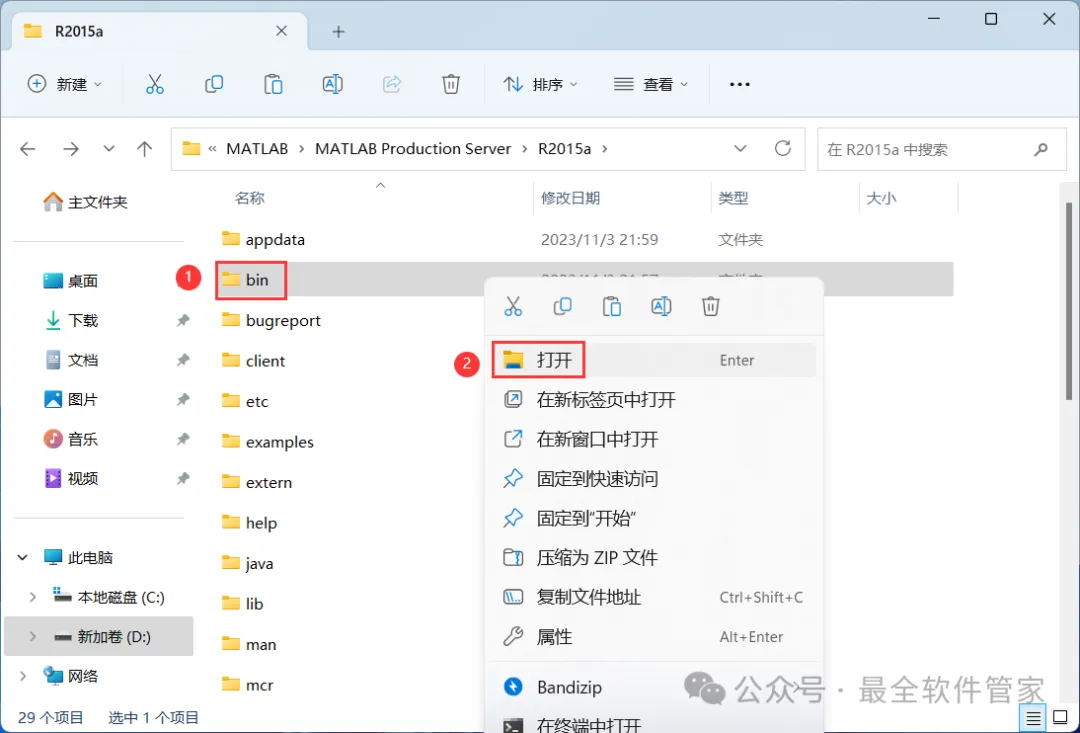The width and height of the screenshot is (1080, 733).
Task: Click pin icon next to 音乐
Action: tap(183, 439)
